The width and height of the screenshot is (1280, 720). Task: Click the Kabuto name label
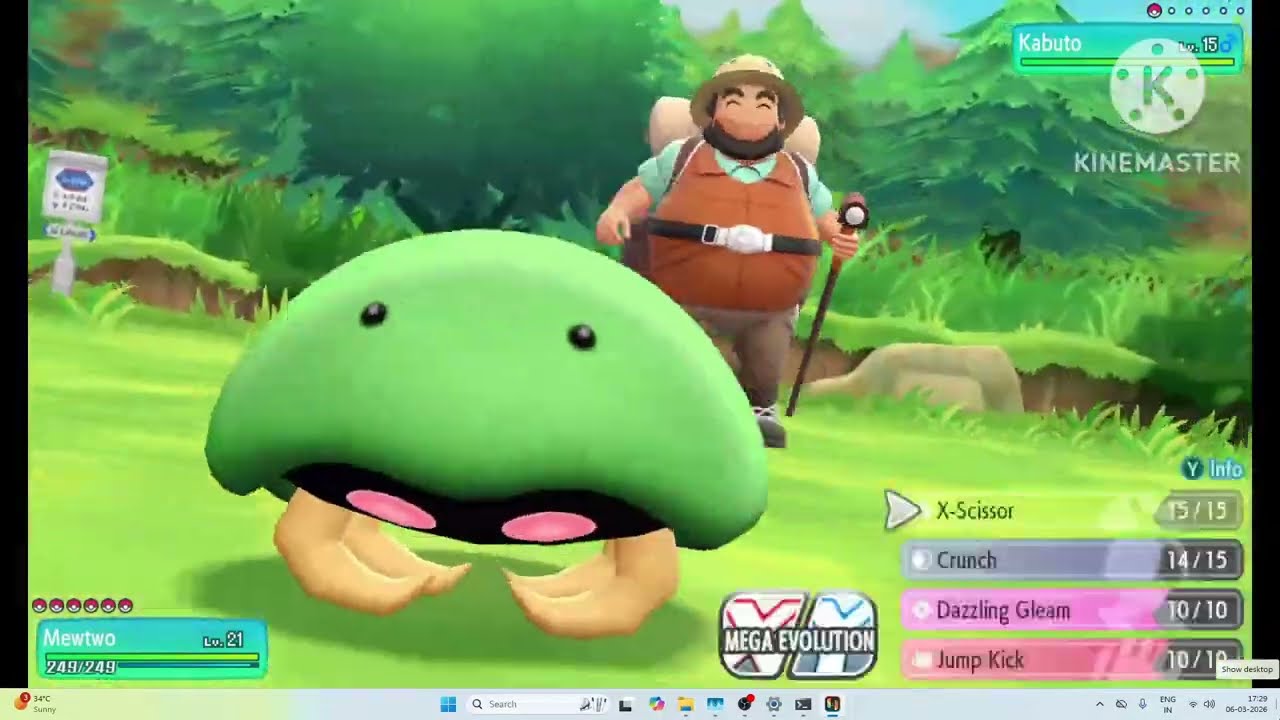pos(1050,43)
